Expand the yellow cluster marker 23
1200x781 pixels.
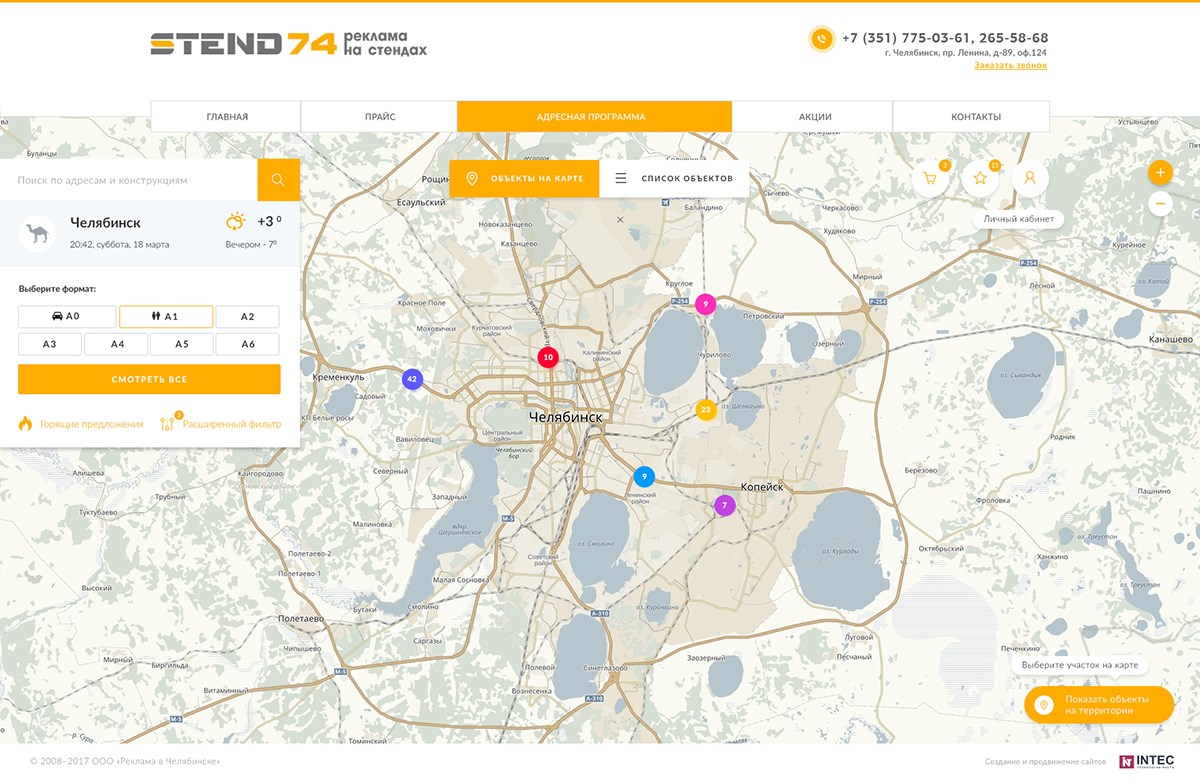(x=705, y=409)
